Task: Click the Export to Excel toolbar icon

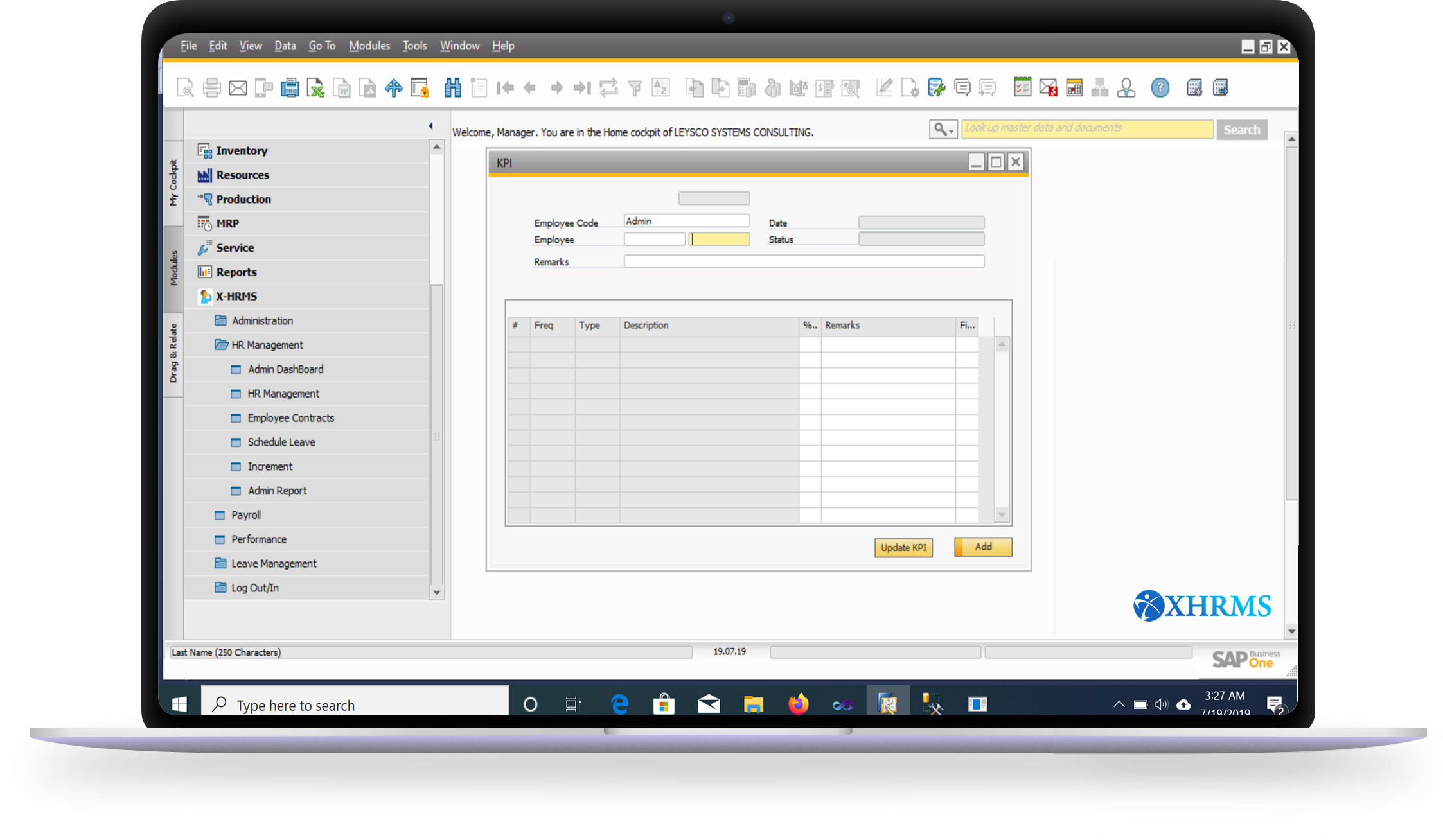Action: click(x=315, y=88)
